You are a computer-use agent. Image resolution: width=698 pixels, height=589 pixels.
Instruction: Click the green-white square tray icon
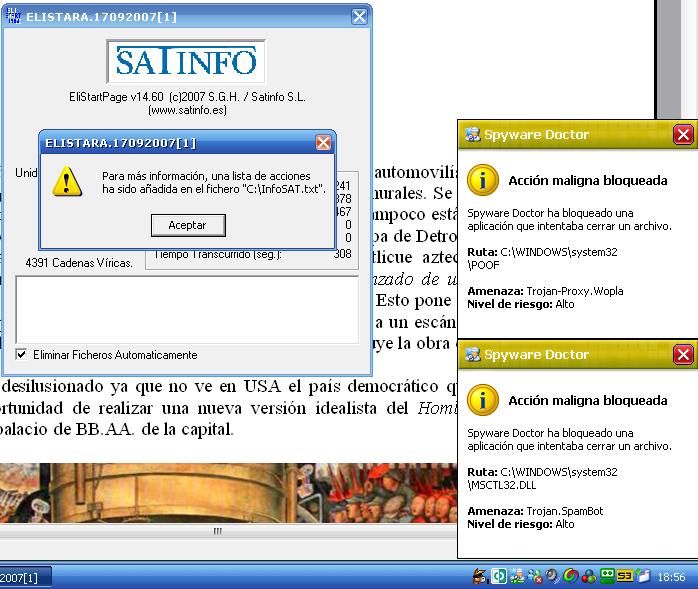(499, 576)
